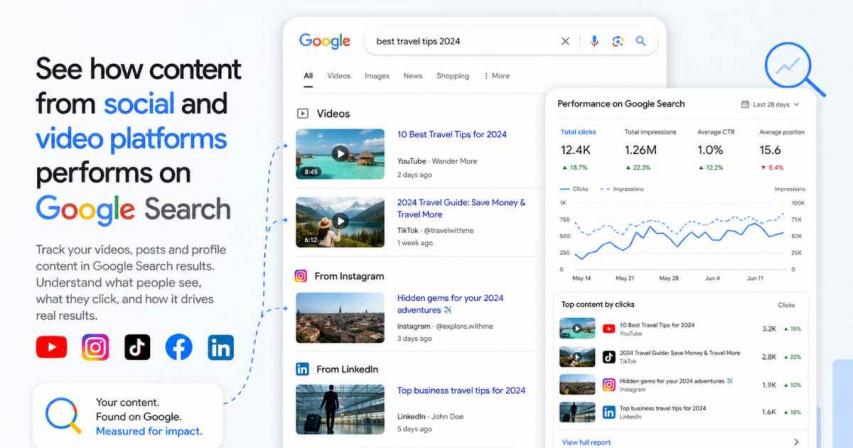This screenshot has height=448, width=853.
Task: Click the 1.9K clicks value for Instagram row
Action: 769,385
